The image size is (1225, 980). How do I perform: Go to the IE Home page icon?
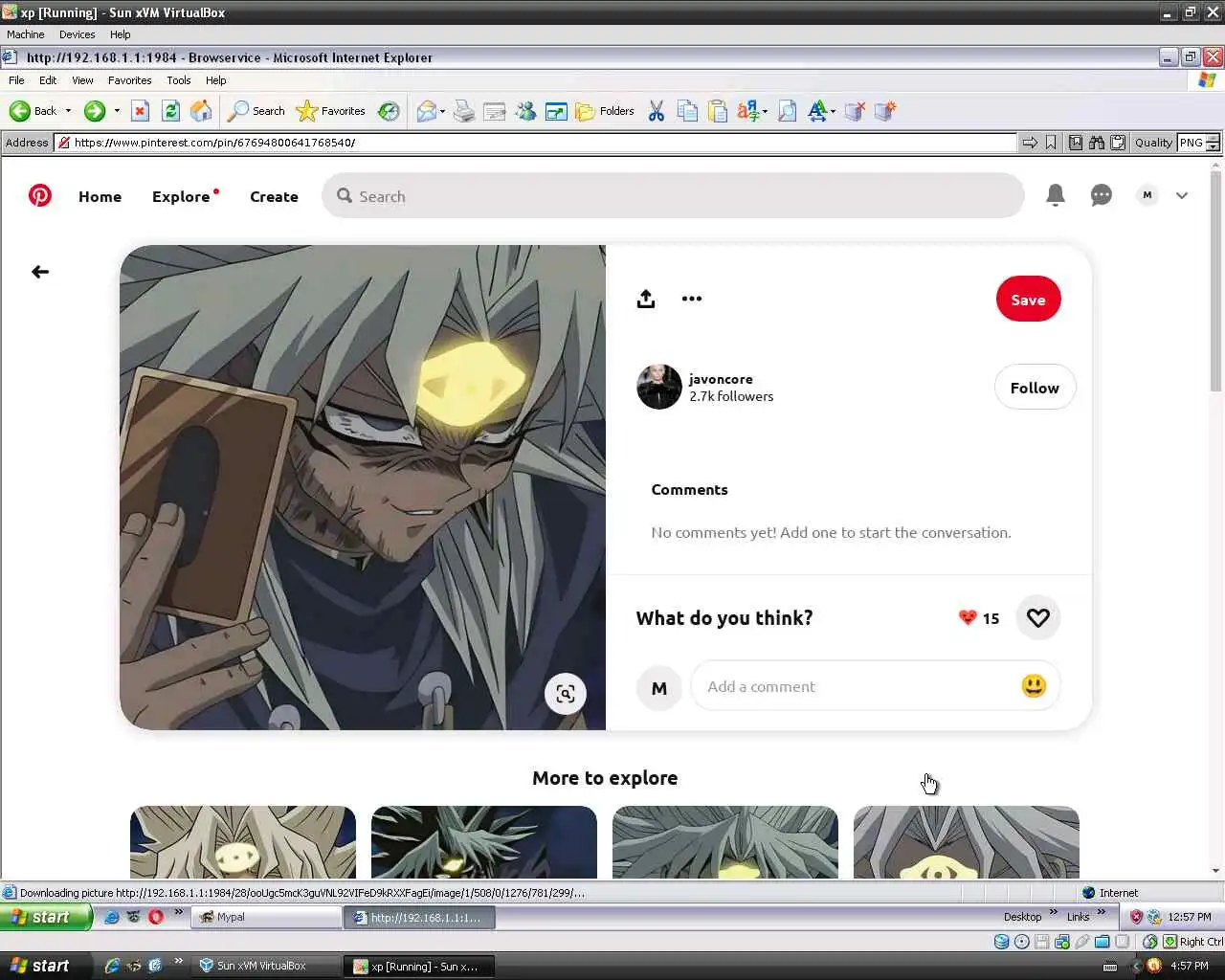click(201, 111)
